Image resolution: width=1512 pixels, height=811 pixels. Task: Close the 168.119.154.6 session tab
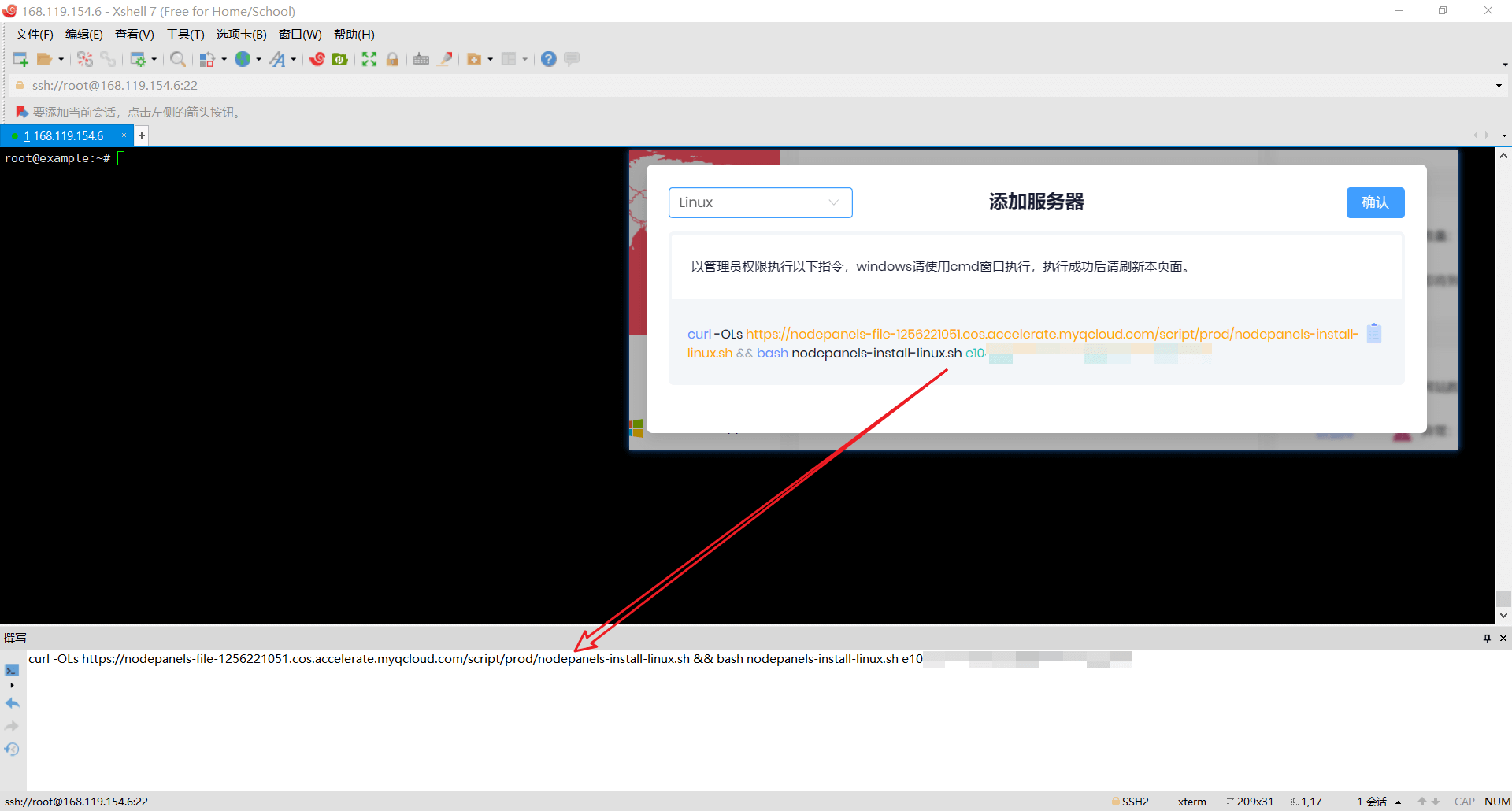point(124,135)
